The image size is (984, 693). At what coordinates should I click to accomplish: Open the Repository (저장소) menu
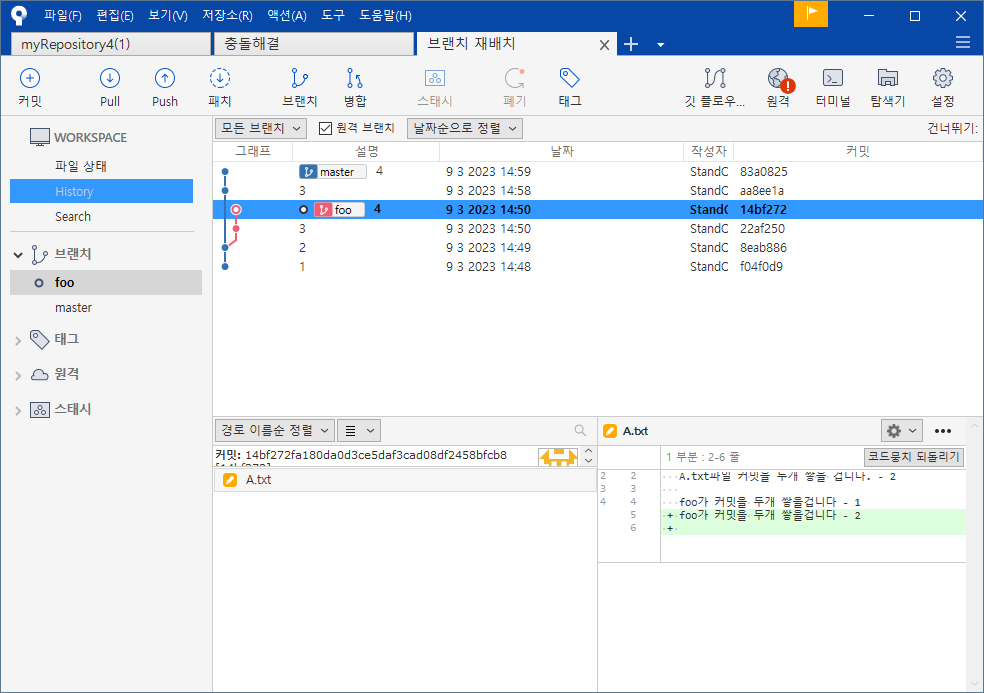click(x=227, y=15)
